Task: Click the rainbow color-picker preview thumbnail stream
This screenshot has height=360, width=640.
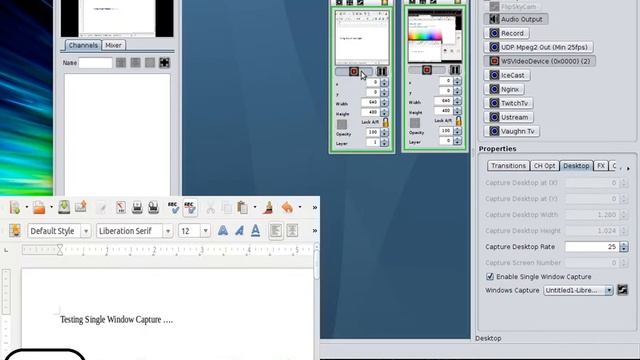Action: 435,37
